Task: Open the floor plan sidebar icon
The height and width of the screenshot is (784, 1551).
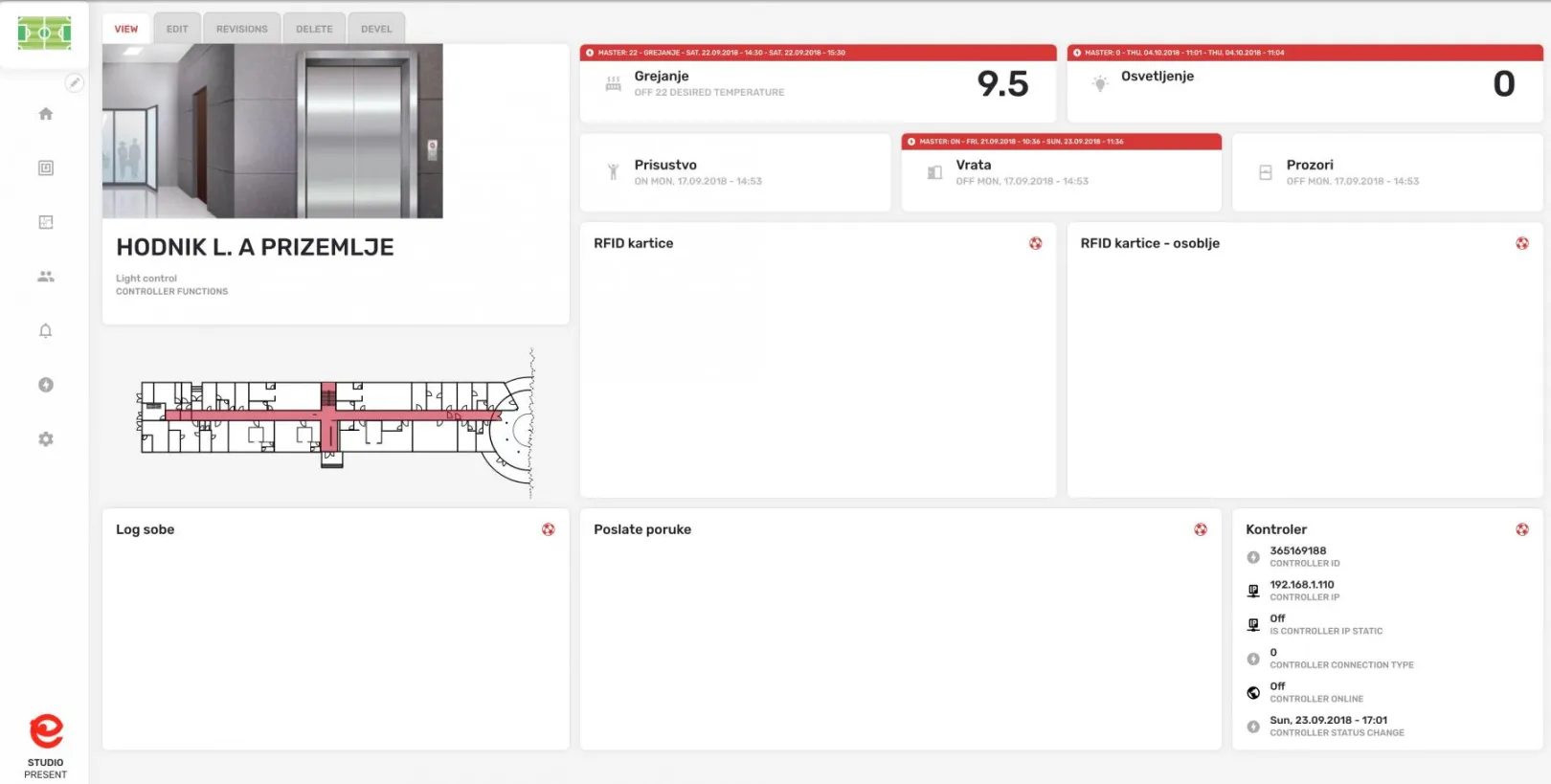Action: [x=45, y=222]
